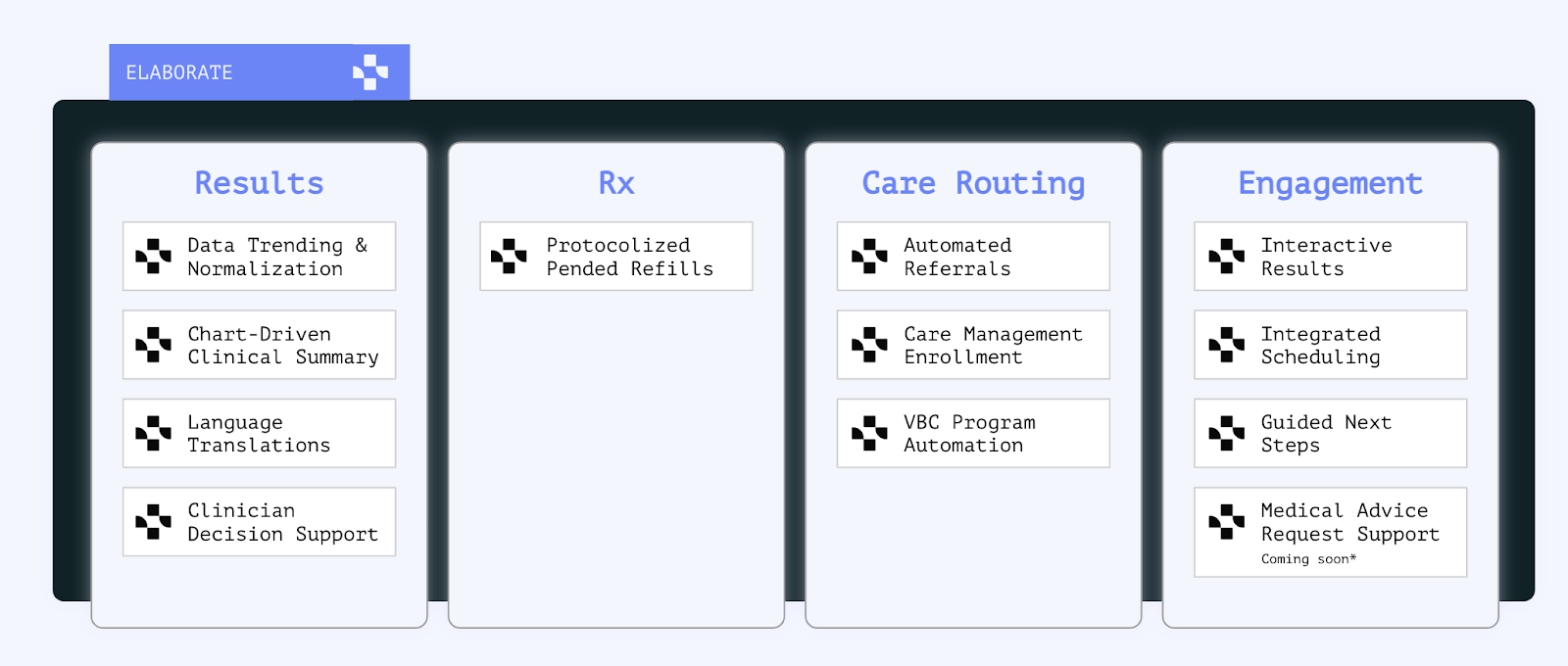Select the ELABORATE tab label
The height and width of the screenshot is (666, 1568).
click(179, 72)
